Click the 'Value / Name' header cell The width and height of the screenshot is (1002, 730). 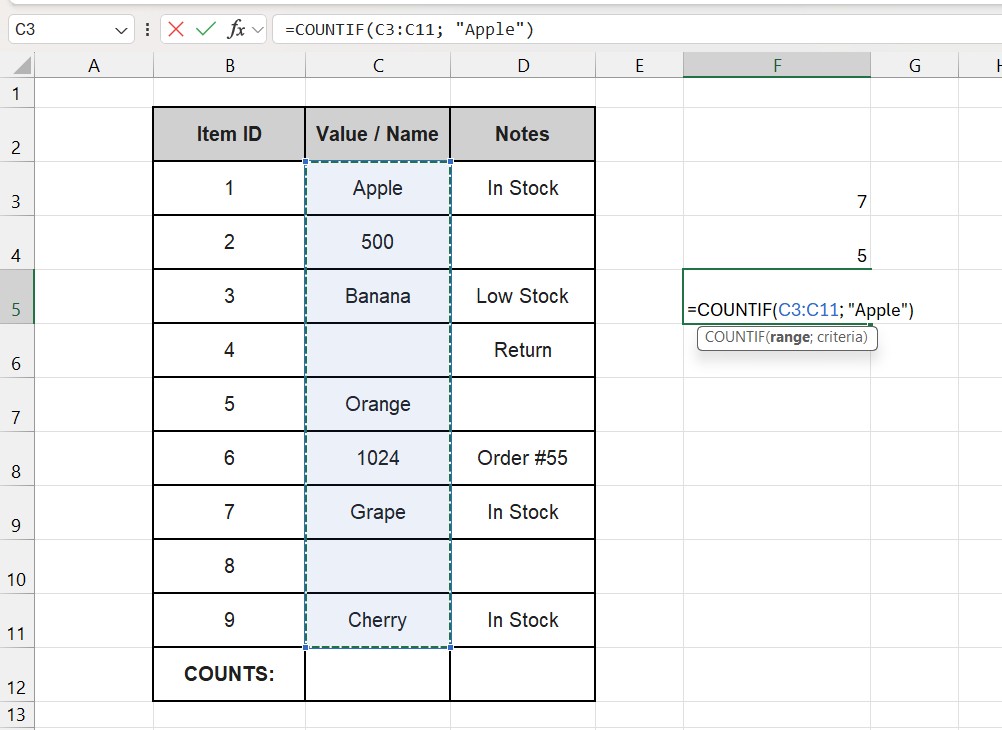click(378, 134)
